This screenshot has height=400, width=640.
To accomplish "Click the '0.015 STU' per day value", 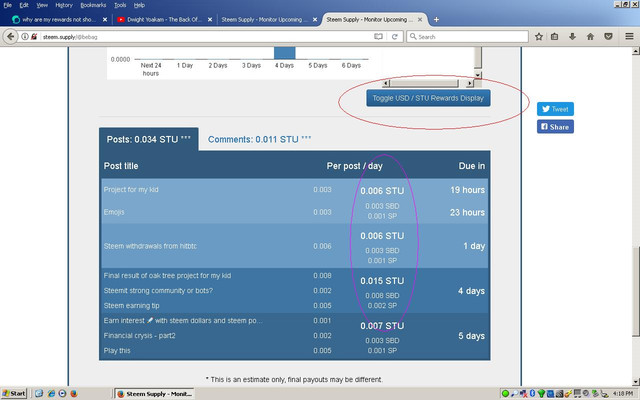I will (x=382, y=281).
